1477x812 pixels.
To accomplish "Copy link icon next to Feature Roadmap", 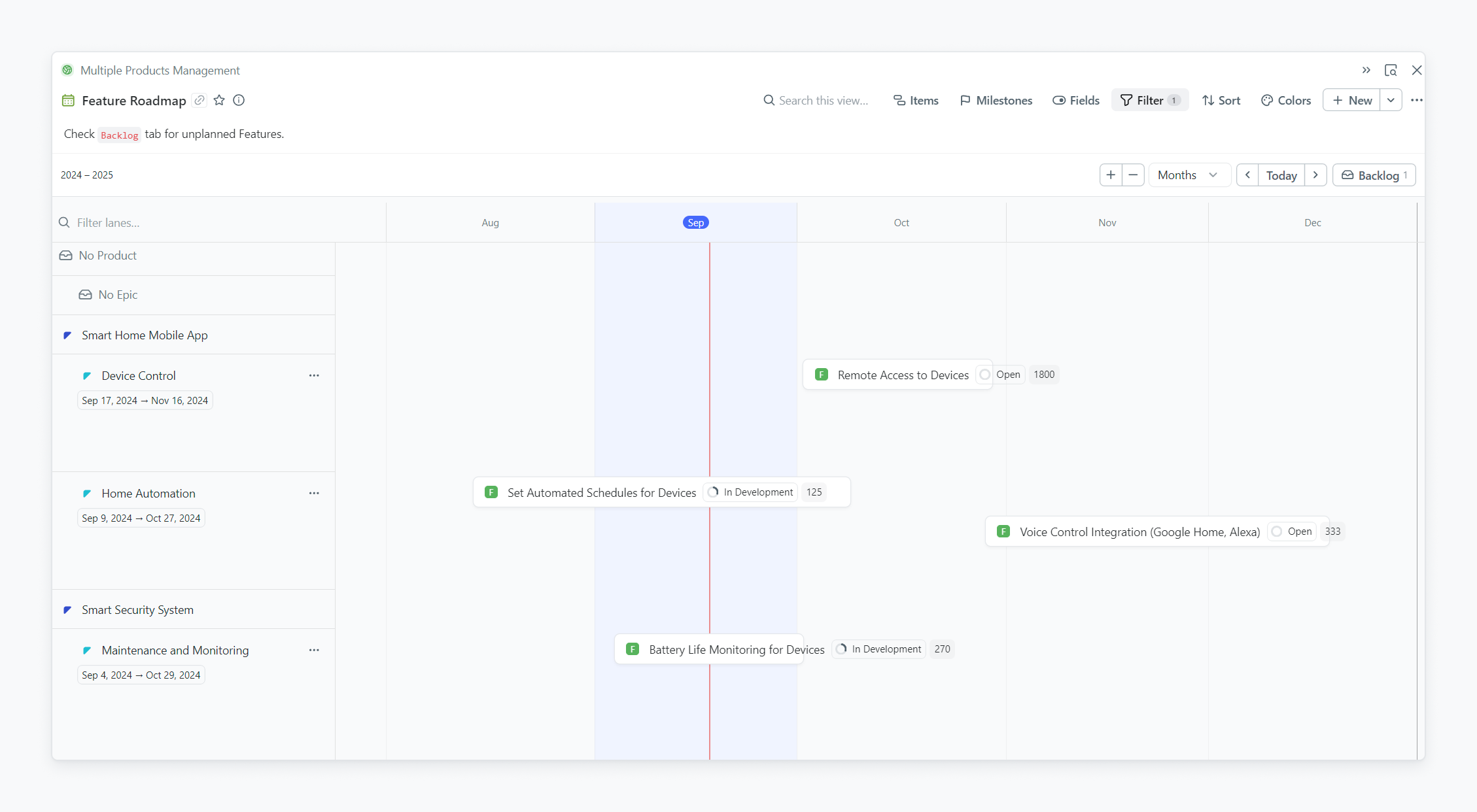I will click(x=200, y=100).
